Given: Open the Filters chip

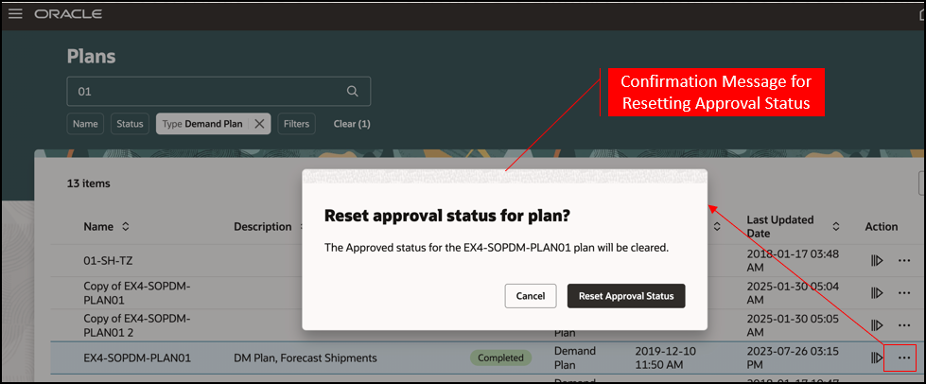Looking at the screenshot, I should (296, 124).
